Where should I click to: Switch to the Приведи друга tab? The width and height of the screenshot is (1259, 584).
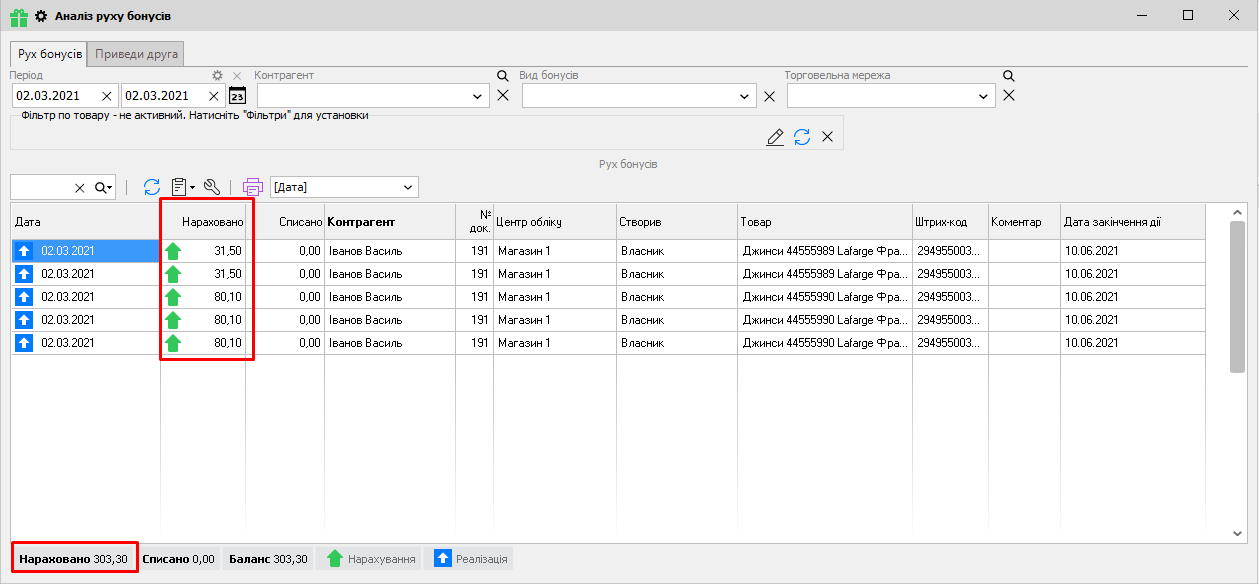point(137,54)
